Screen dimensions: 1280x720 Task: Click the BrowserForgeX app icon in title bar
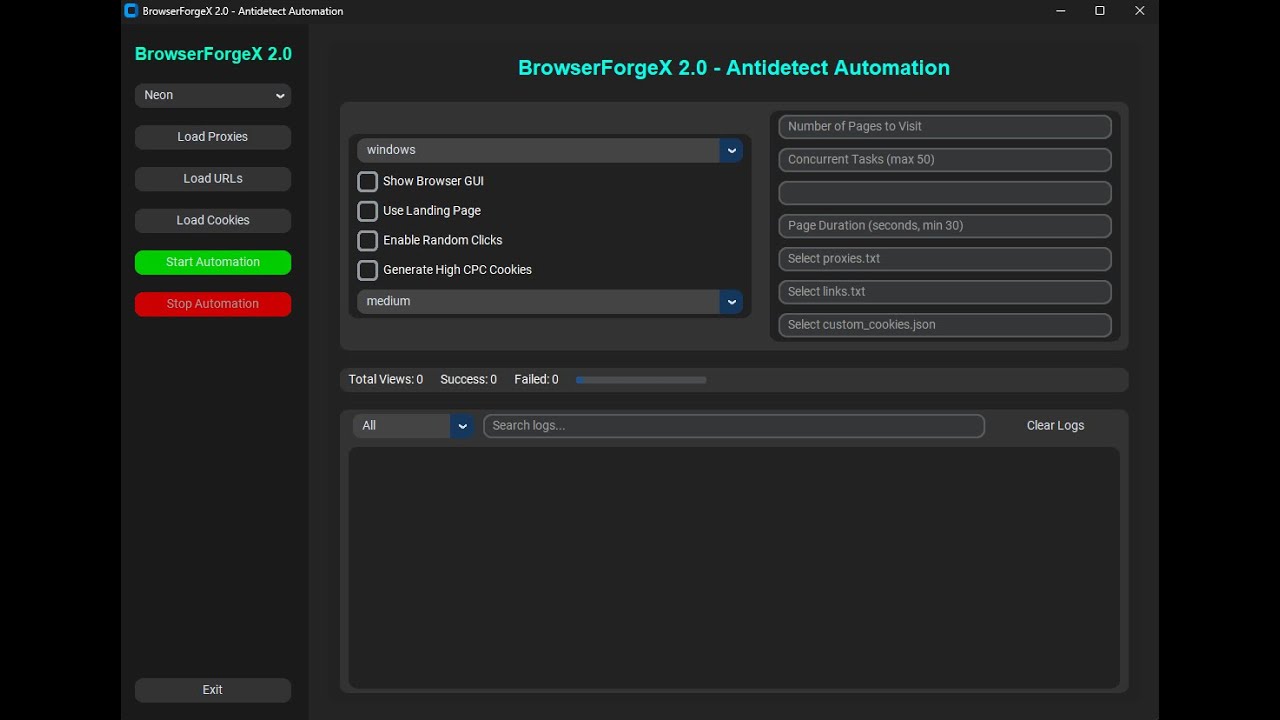click(x=131, y=11)
